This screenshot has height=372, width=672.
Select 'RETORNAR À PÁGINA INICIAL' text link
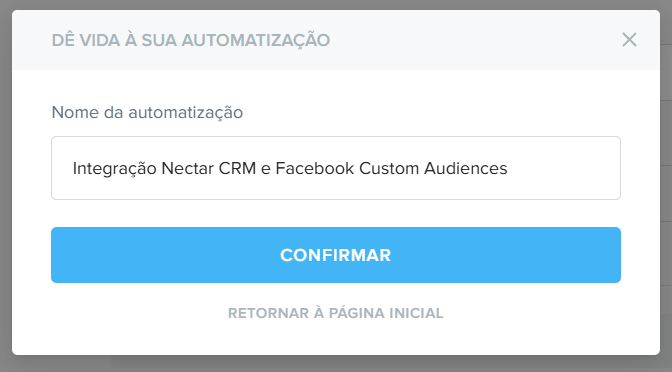pyautogui.click(x=336, y=313)
